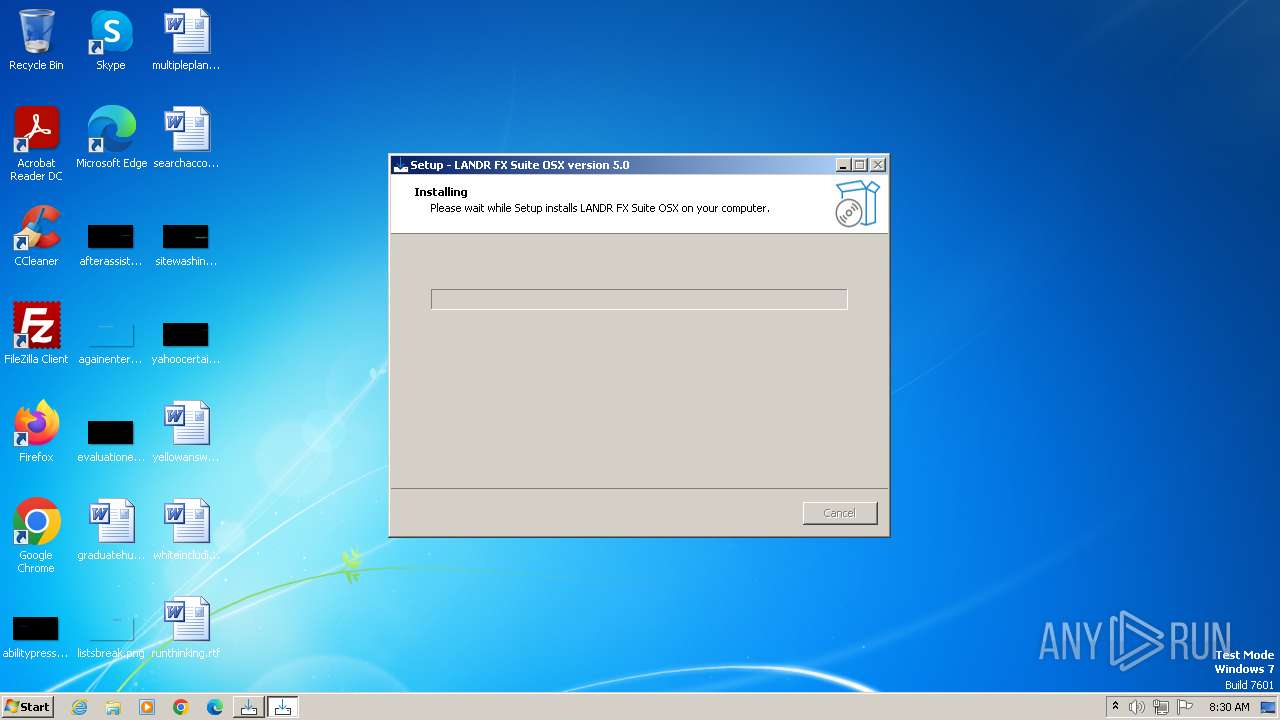Viewport: 1280px width, 720px height.
Task: Open Internet Explorer from the taskbar
Action: 79,707
